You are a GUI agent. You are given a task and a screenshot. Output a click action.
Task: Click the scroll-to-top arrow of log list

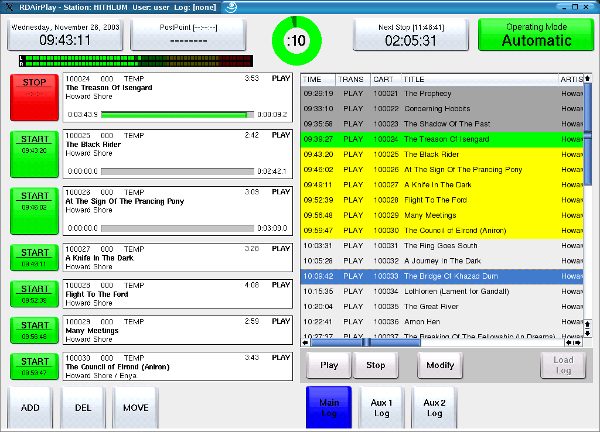click(587, 78)
